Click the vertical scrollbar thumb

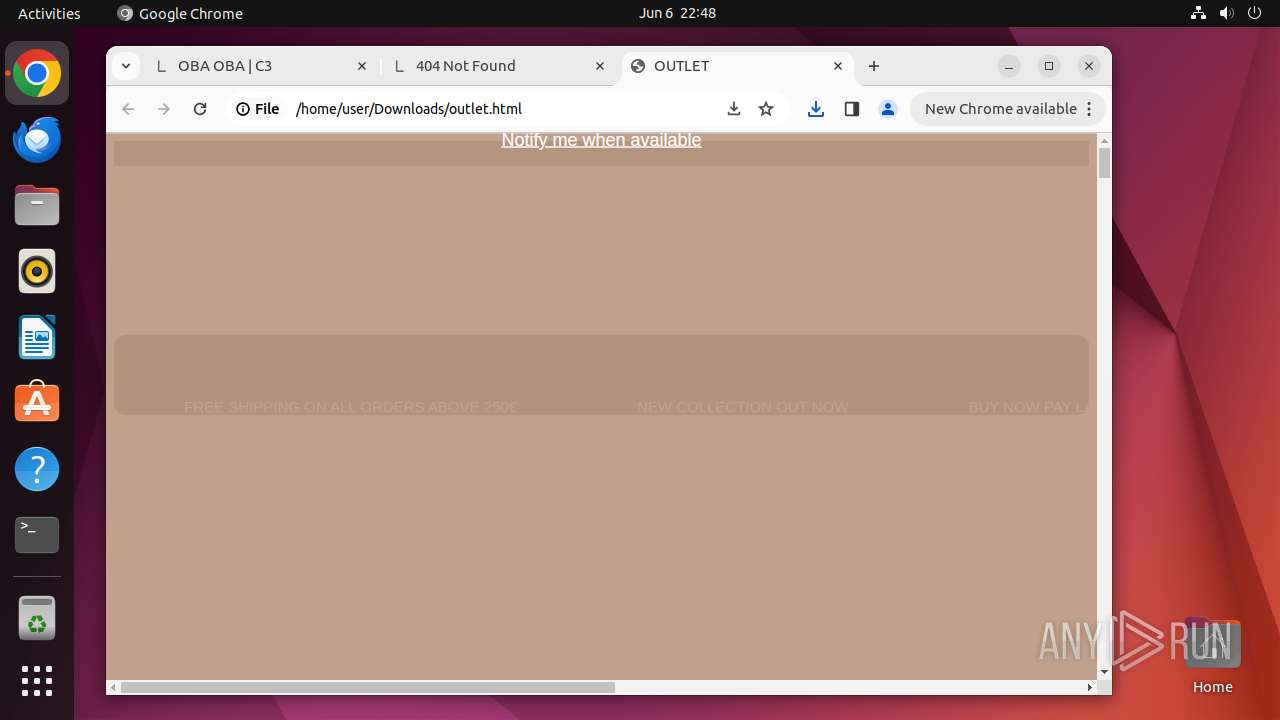[1104, 162]
